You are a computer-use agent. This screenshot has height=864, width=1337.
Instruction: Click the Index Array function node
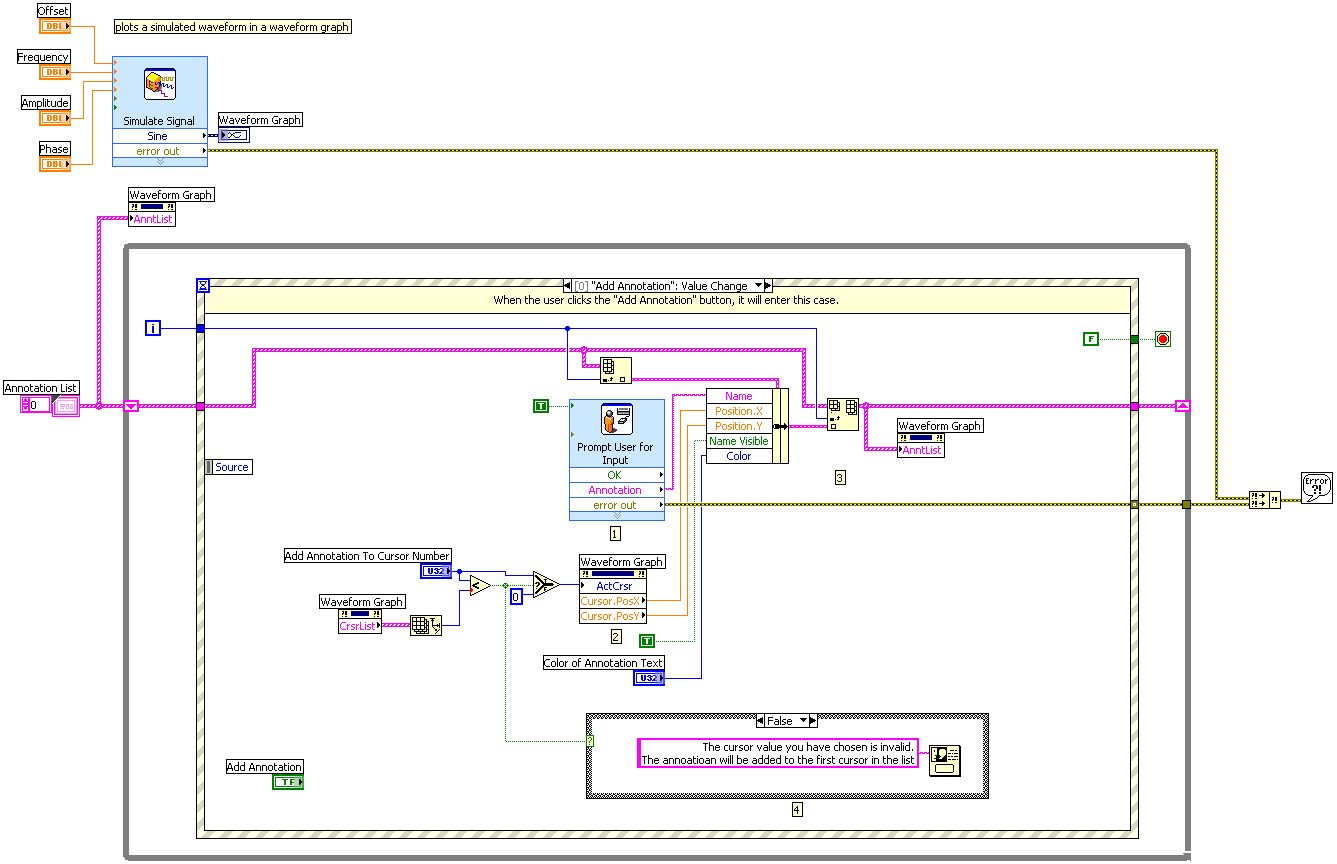click(615, 371)
